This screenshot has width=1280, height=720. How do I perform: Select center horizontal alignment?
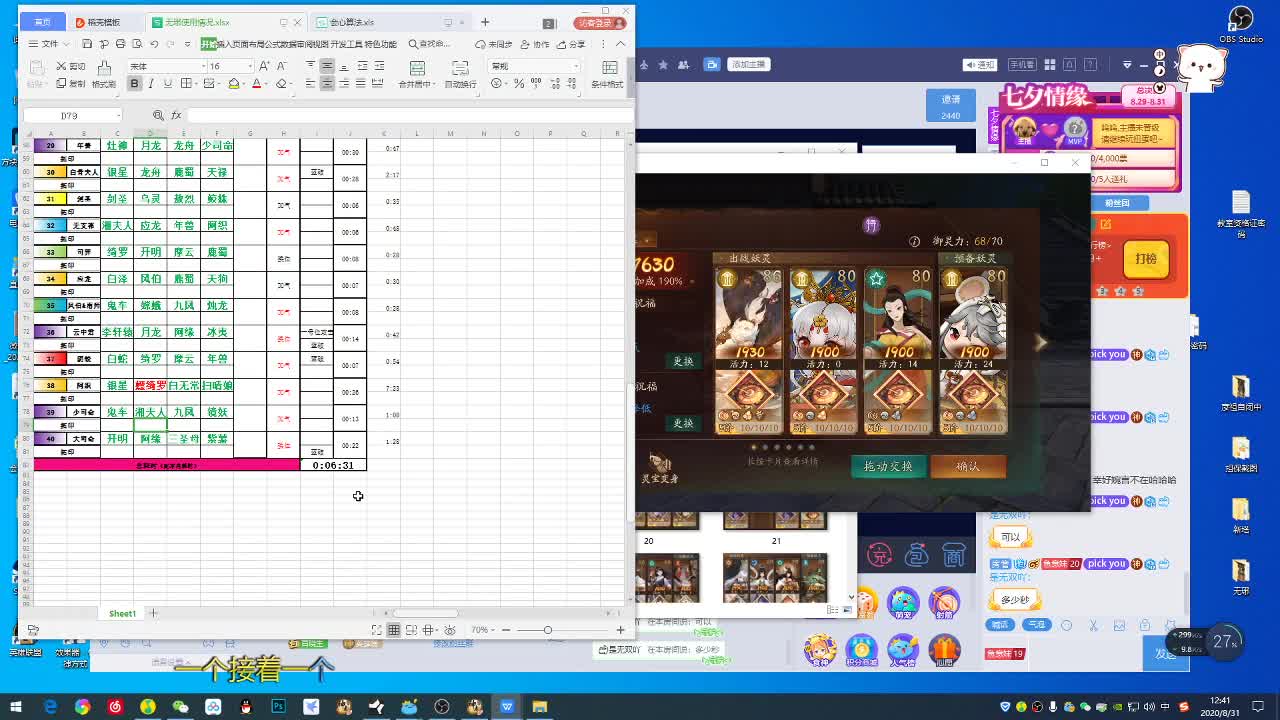(x=326, y=83)
